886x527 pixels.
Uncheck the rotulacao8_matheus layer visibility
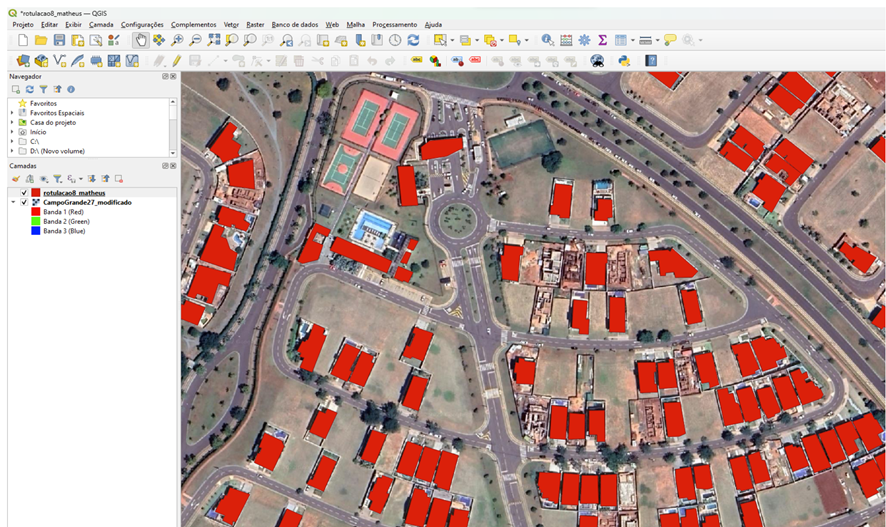point(24,193)
